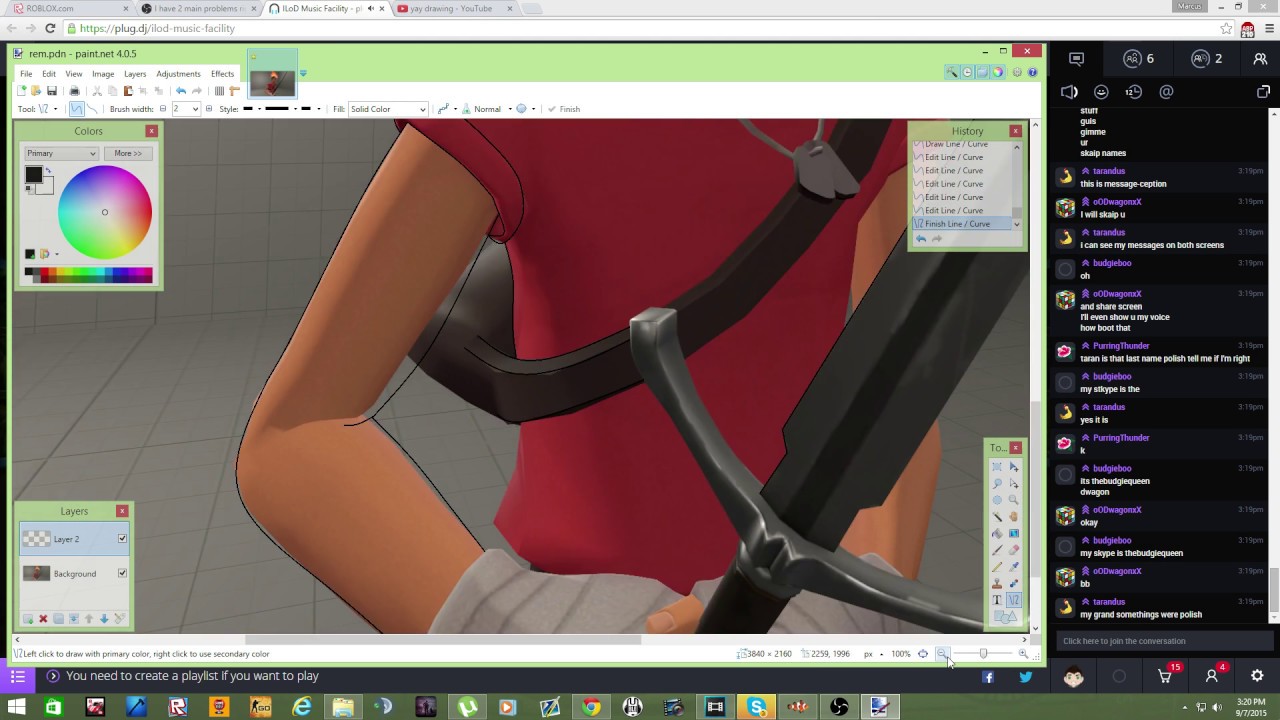This screenshot has width=1280, height=720.
Task: Click the Print icon in the toolbar
Action: coord(74,91)
